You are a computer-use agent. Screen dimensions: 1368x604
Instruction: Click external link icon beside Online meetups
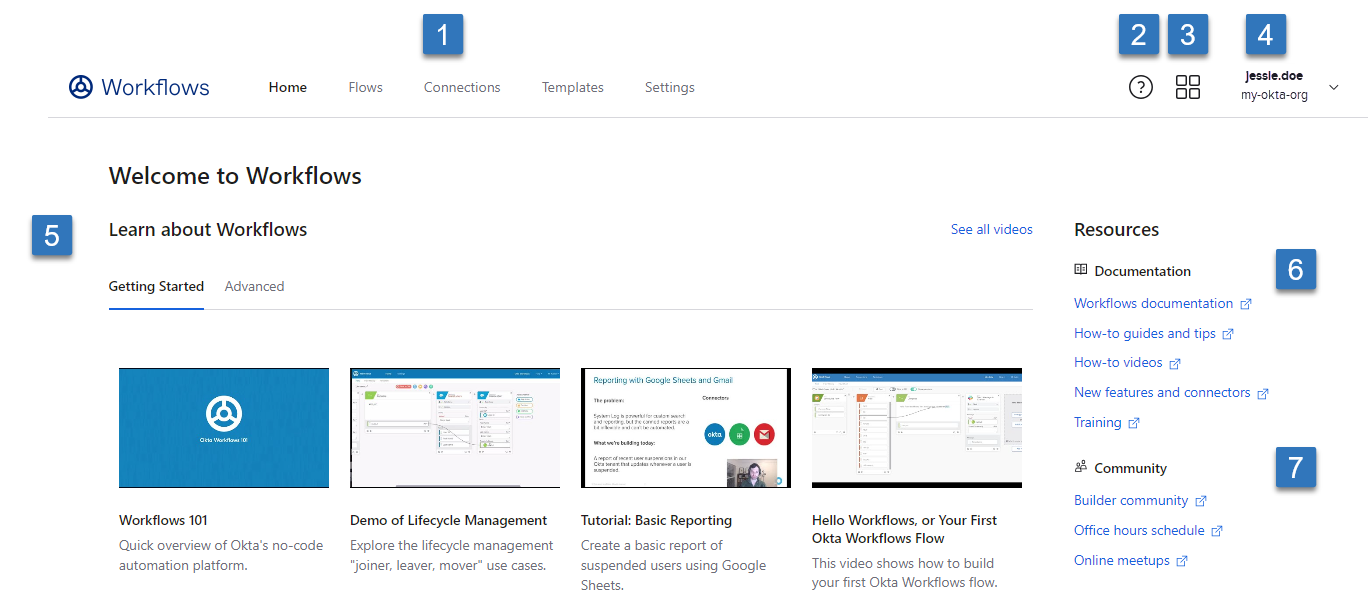(x=1182, y=561)
